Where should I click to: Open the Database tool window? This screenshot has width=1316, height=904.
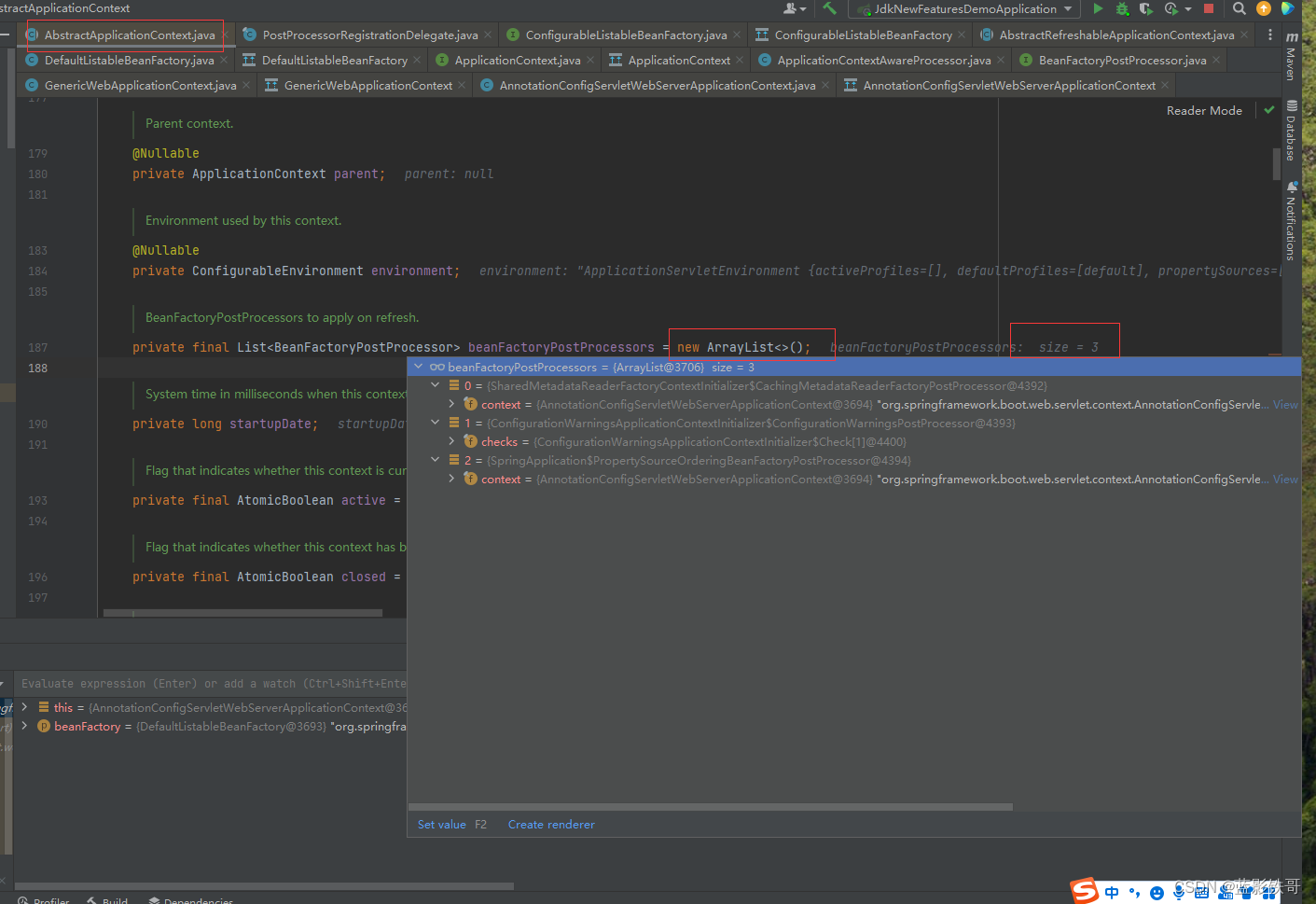1292,131
